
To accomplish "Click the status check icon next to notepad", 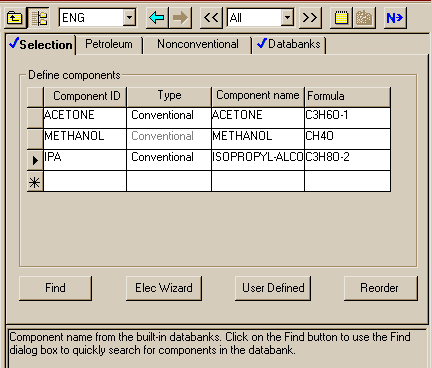I will point(364,18).
